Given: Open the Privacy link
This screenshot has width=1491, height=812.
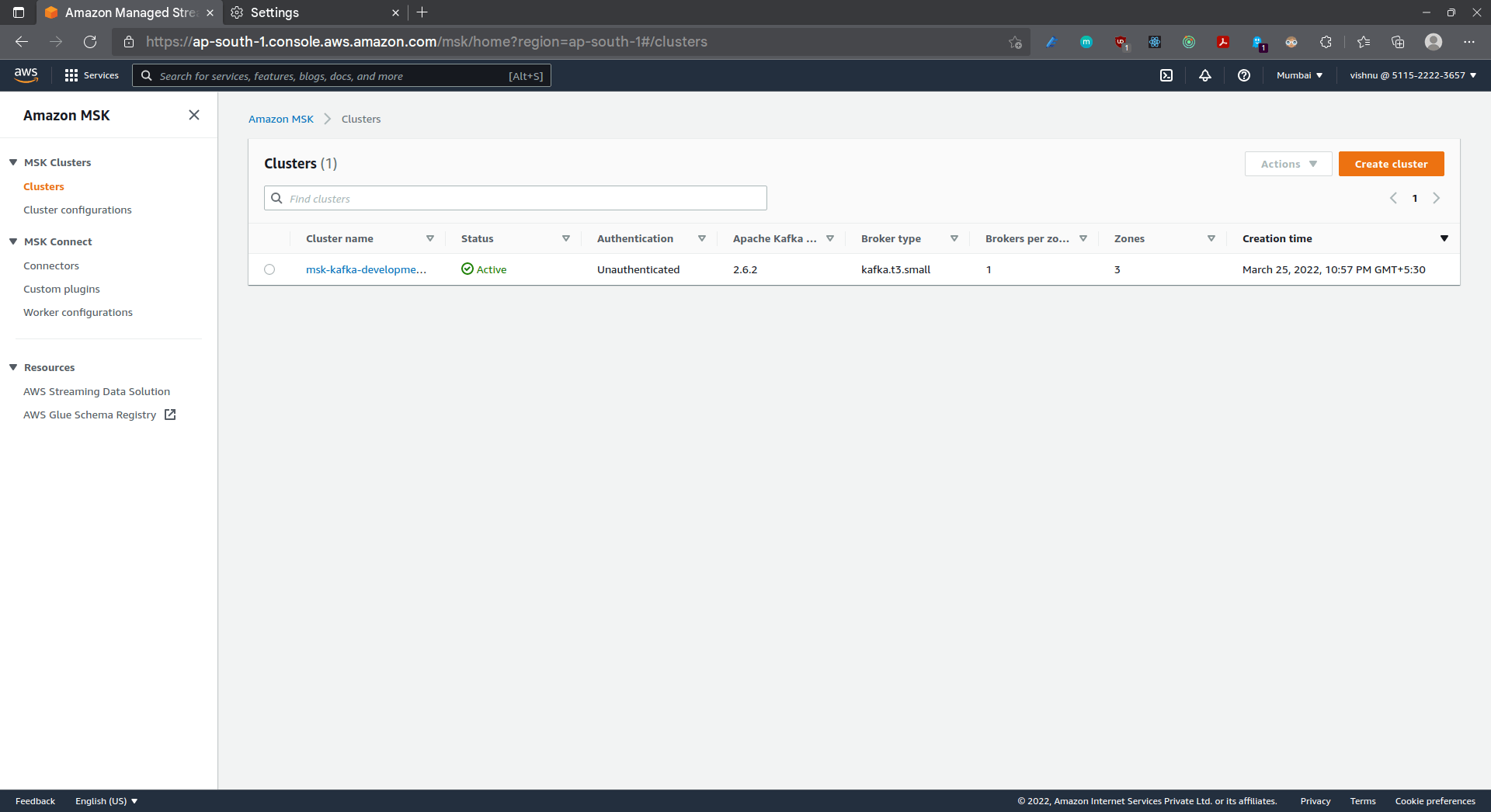Looking at the screenshot, I should pos(1315,801).
